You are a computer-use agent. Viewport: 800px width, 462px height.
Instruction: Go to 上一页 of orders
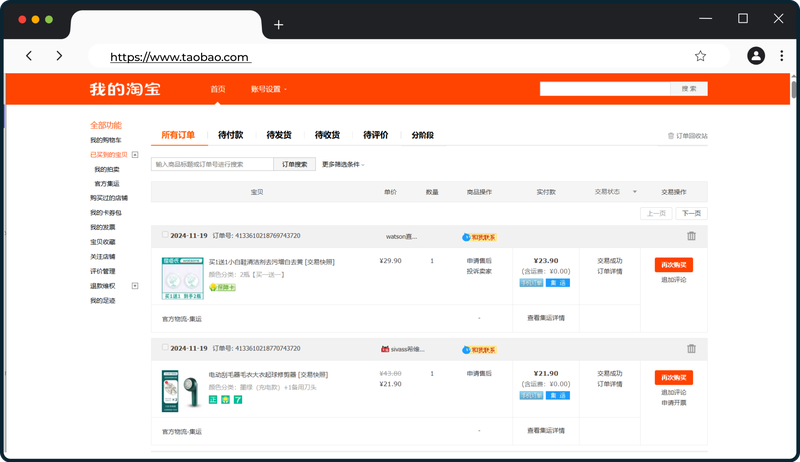coord(656,213)
